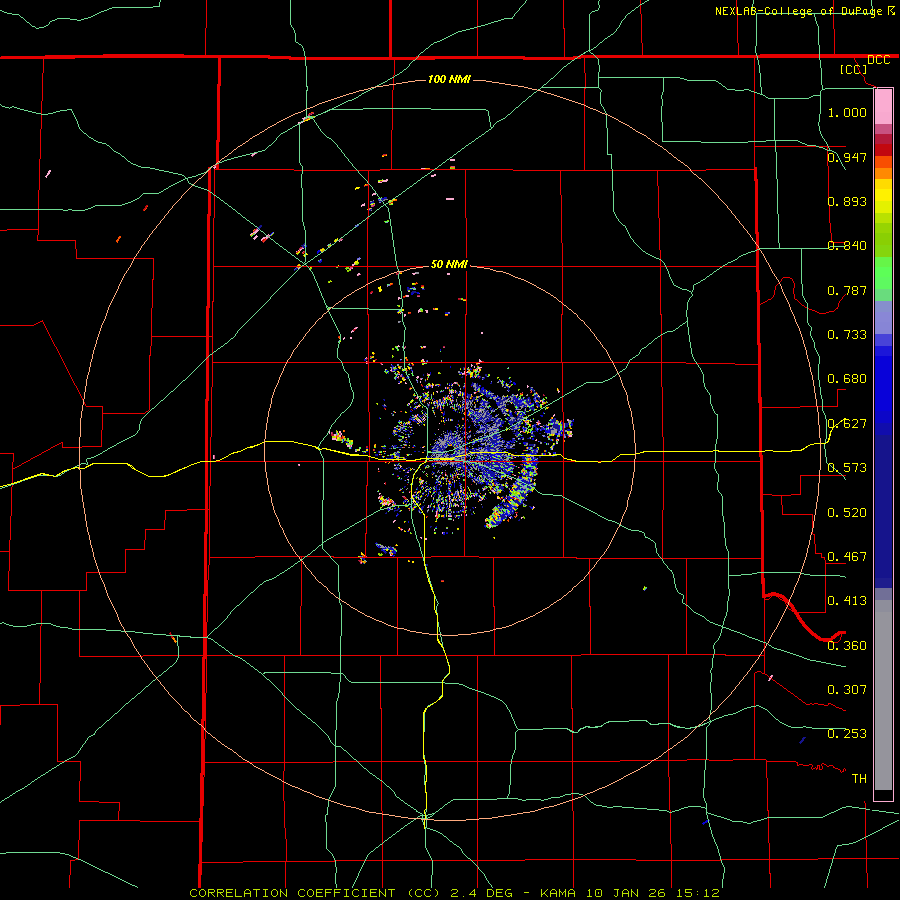Select the 0.787 legend value
This screenshot has width=900, height=900.
pos(847,290)
